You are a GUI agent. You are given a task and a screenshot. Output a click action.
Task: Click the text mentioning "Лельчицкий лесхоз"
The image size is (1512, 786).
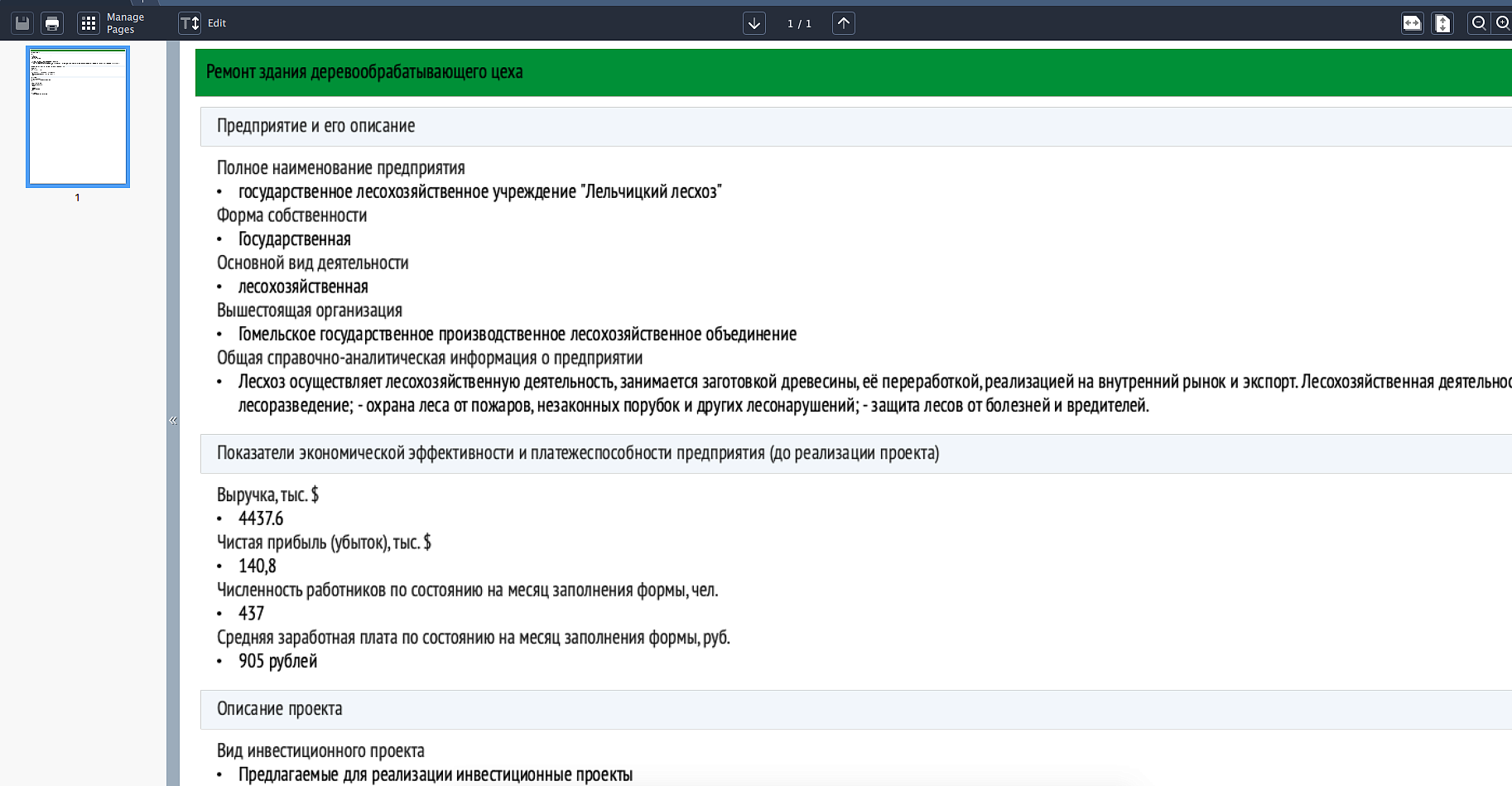point(480,192)
